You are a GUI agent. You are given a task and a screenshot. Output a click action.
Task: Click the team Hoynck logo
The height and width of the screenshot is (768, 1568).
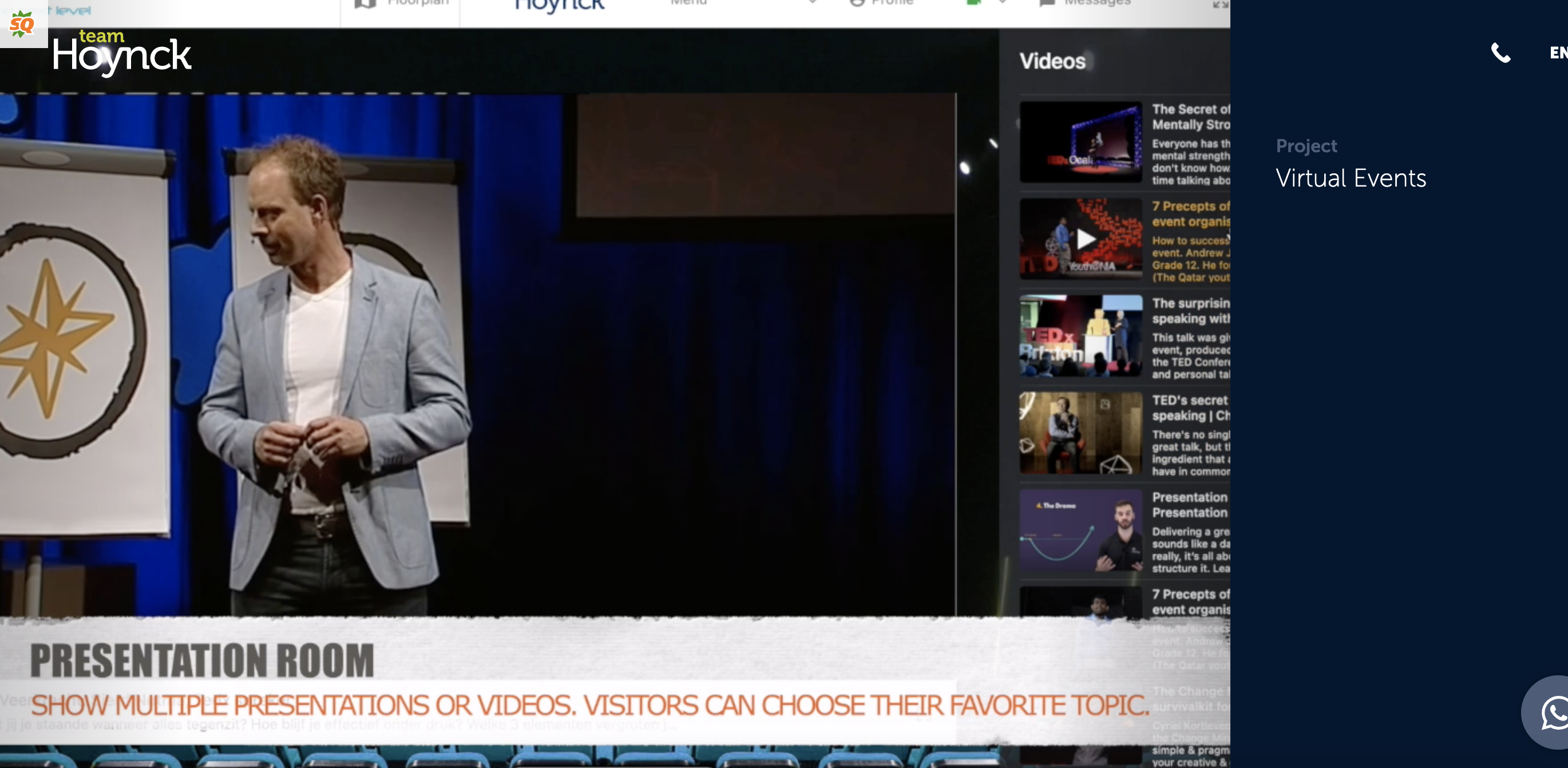[122, 54]
